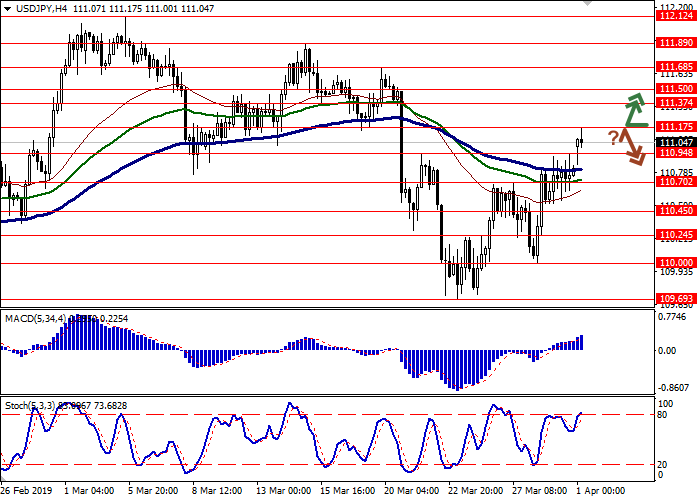Select the MACD(5,34,4) indicator label
This screenshot has height=500, width=700.
pyautogui.click(x=36, y=291)
